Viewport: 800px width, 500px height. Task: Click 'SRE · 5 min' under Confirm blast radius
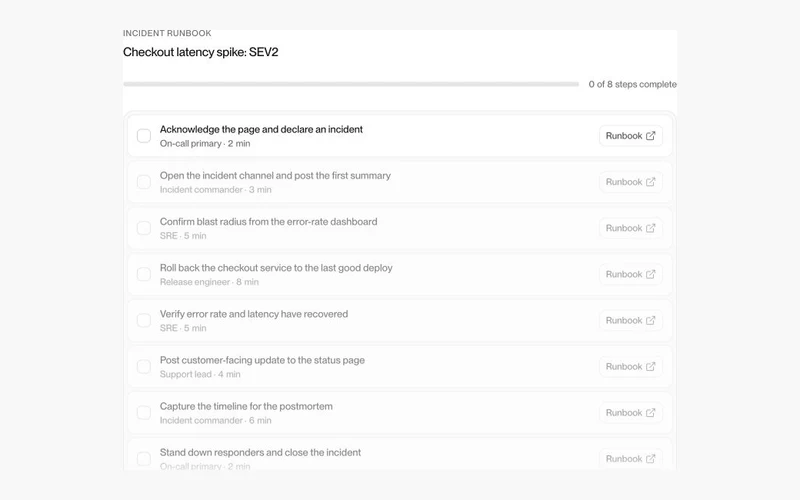(183, 236)
